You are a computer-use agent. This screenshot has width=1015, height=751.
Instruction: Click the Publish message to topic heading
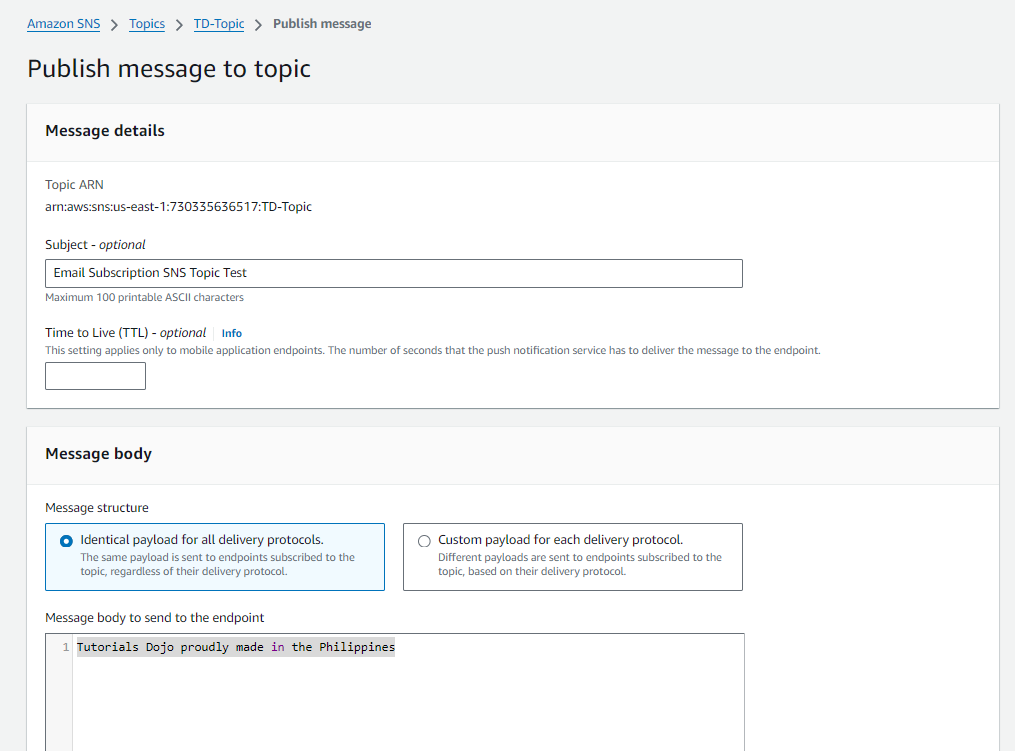[x=169, y=69]
